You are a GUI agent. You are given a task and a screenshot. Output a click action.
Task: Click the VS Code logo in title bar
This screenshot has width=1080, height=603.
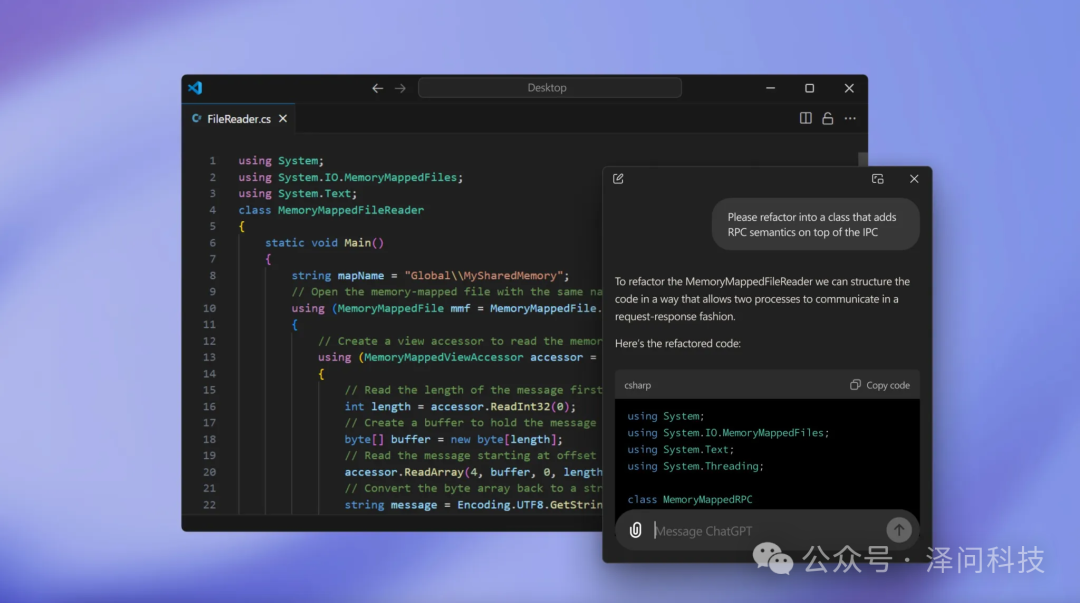(x=195, y=88)
